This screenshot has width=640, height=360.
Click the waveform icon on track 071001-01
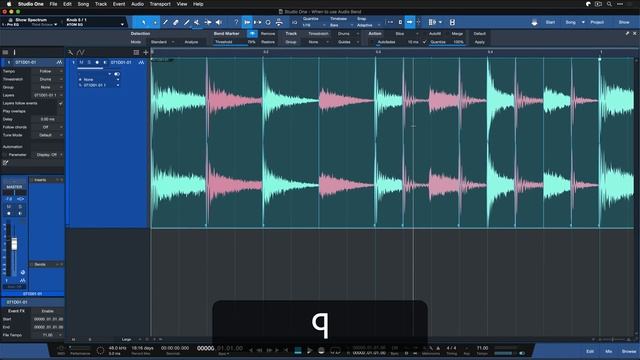pyautogui.click(x=141, y=62)
